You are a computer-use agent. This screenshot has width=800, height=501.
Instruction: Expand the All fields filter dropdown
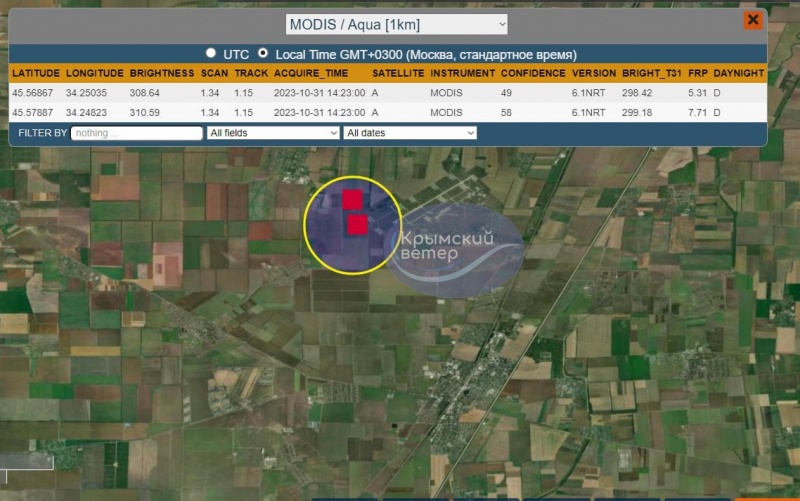(x=273, y=132)
